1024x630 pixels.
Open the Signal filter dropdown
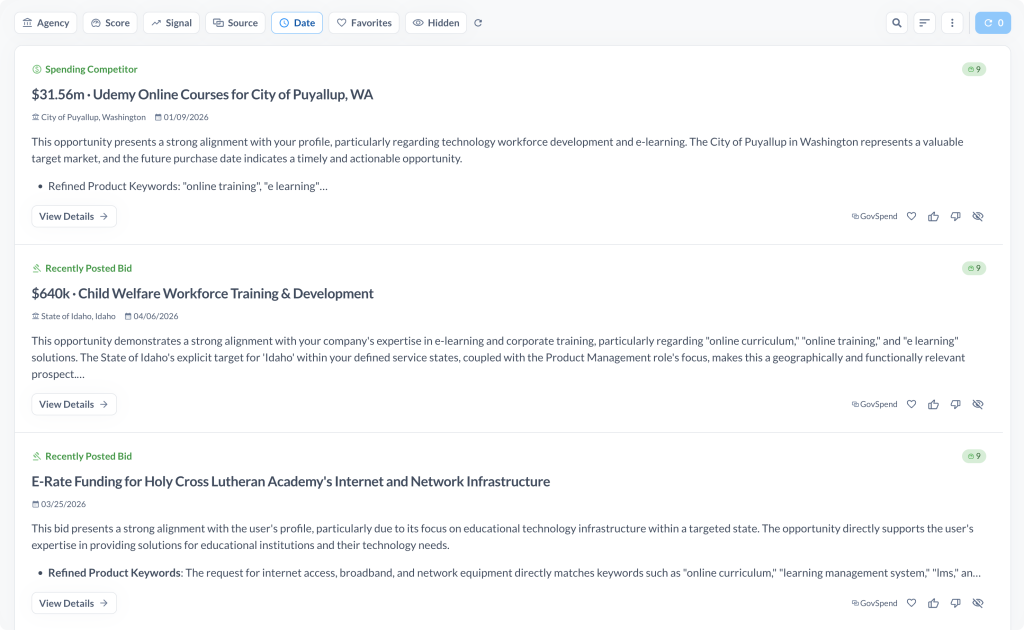tap(171, 23)
